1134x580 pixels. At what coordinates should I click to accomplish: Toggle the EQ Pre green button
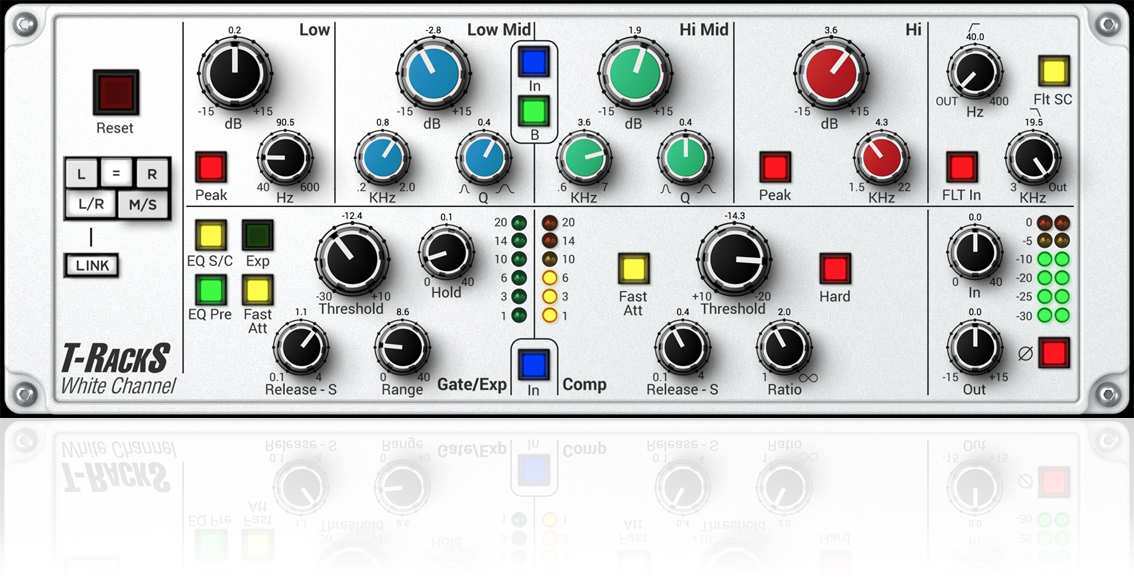[x=210, y=291]
